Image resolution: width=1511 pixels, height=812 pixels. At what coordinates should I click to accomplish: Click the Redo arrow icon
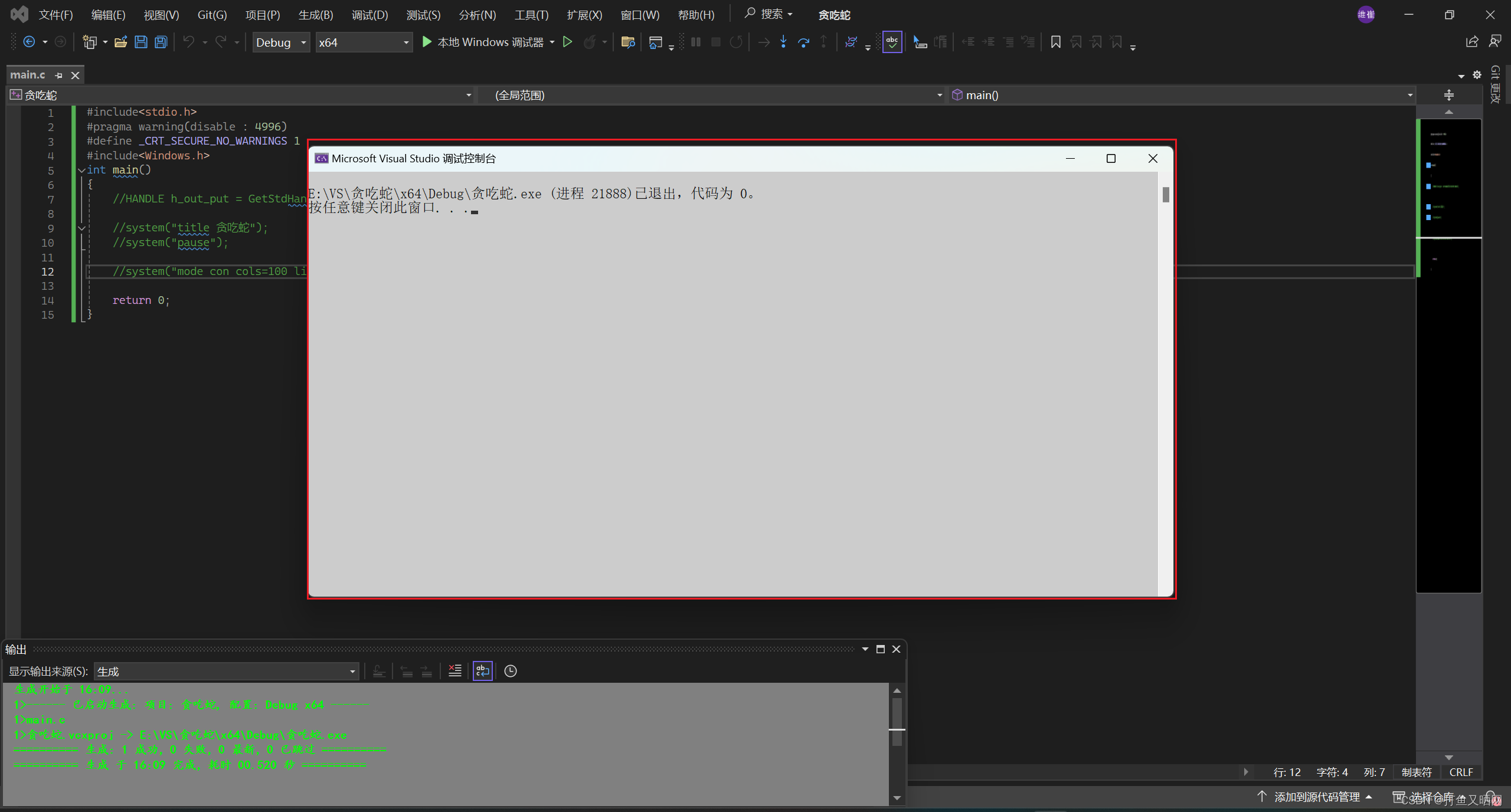221,42
